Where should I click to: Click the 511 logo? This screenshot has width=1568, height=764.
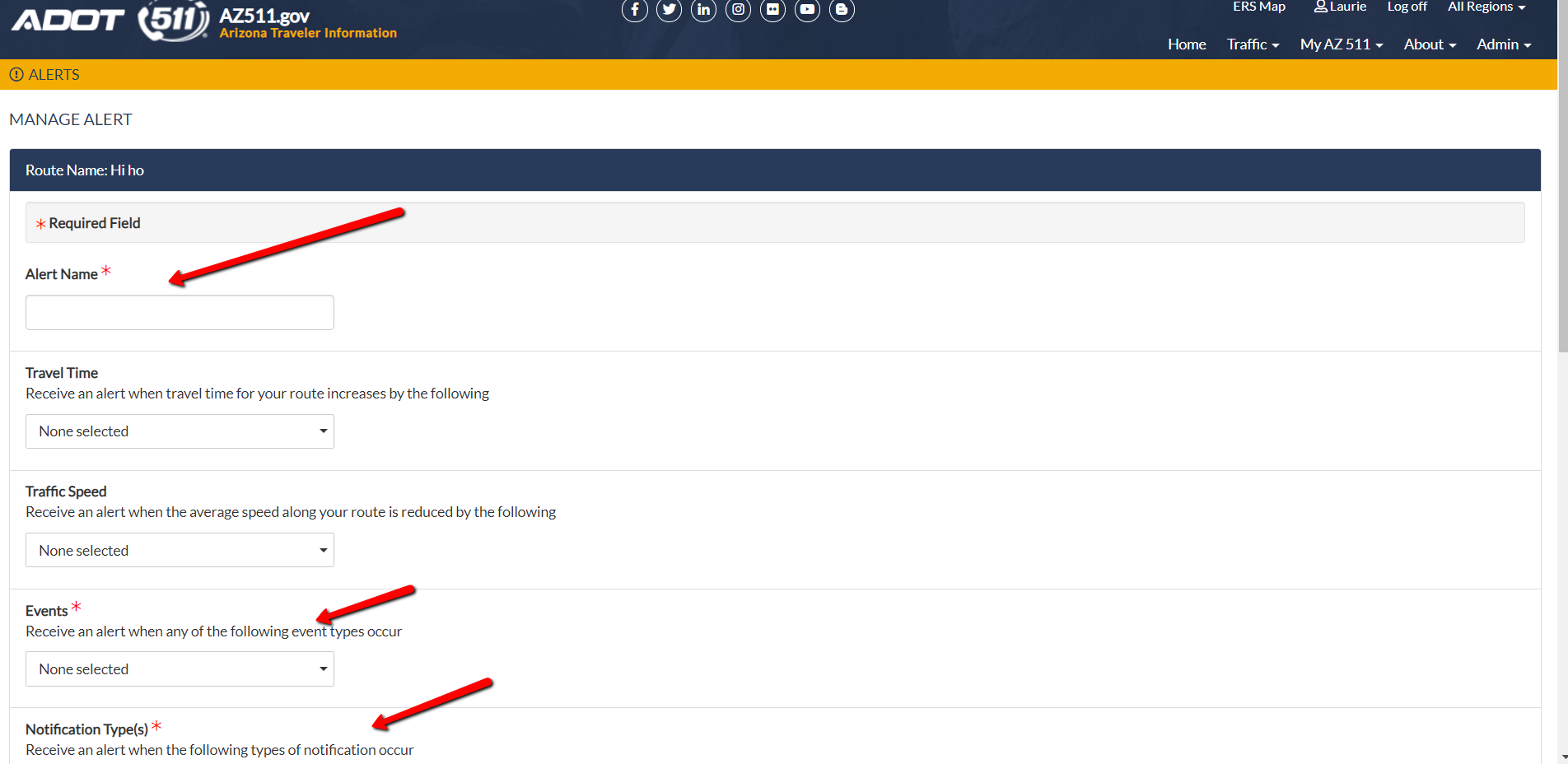pos(173,21)
